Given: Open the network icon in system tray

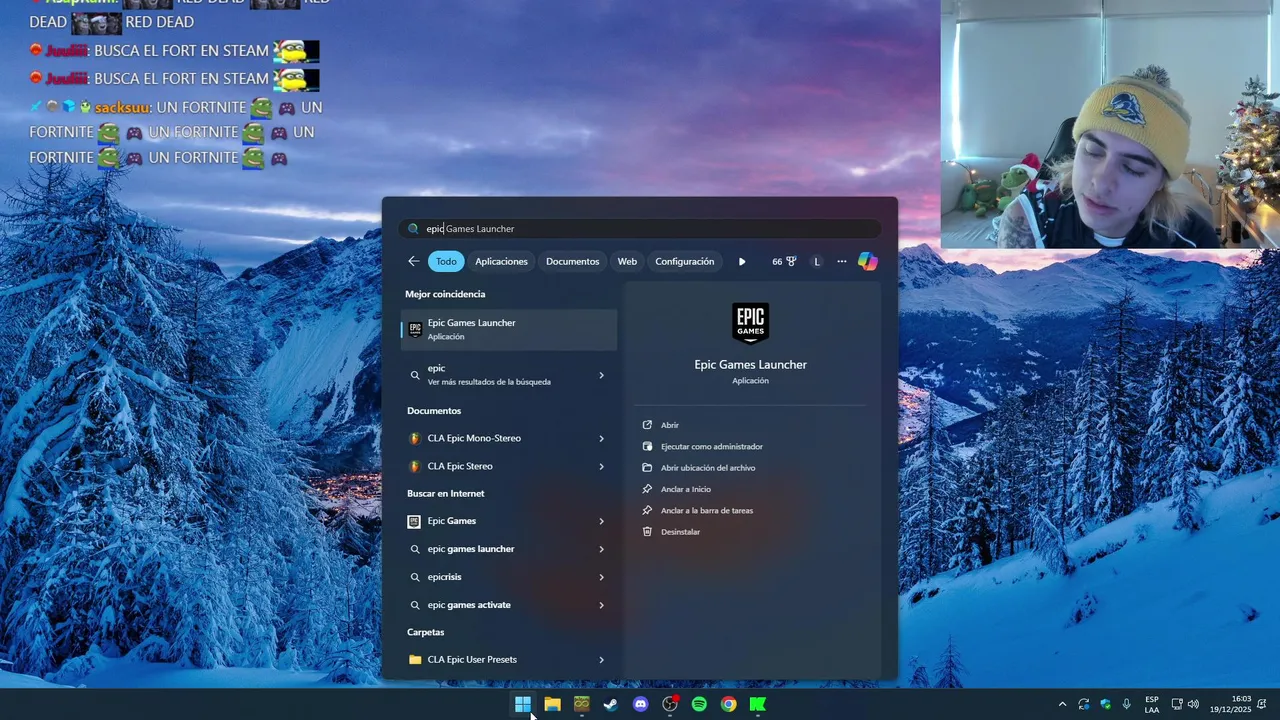Looking at the screenshot, I should tap(1177, 704).
